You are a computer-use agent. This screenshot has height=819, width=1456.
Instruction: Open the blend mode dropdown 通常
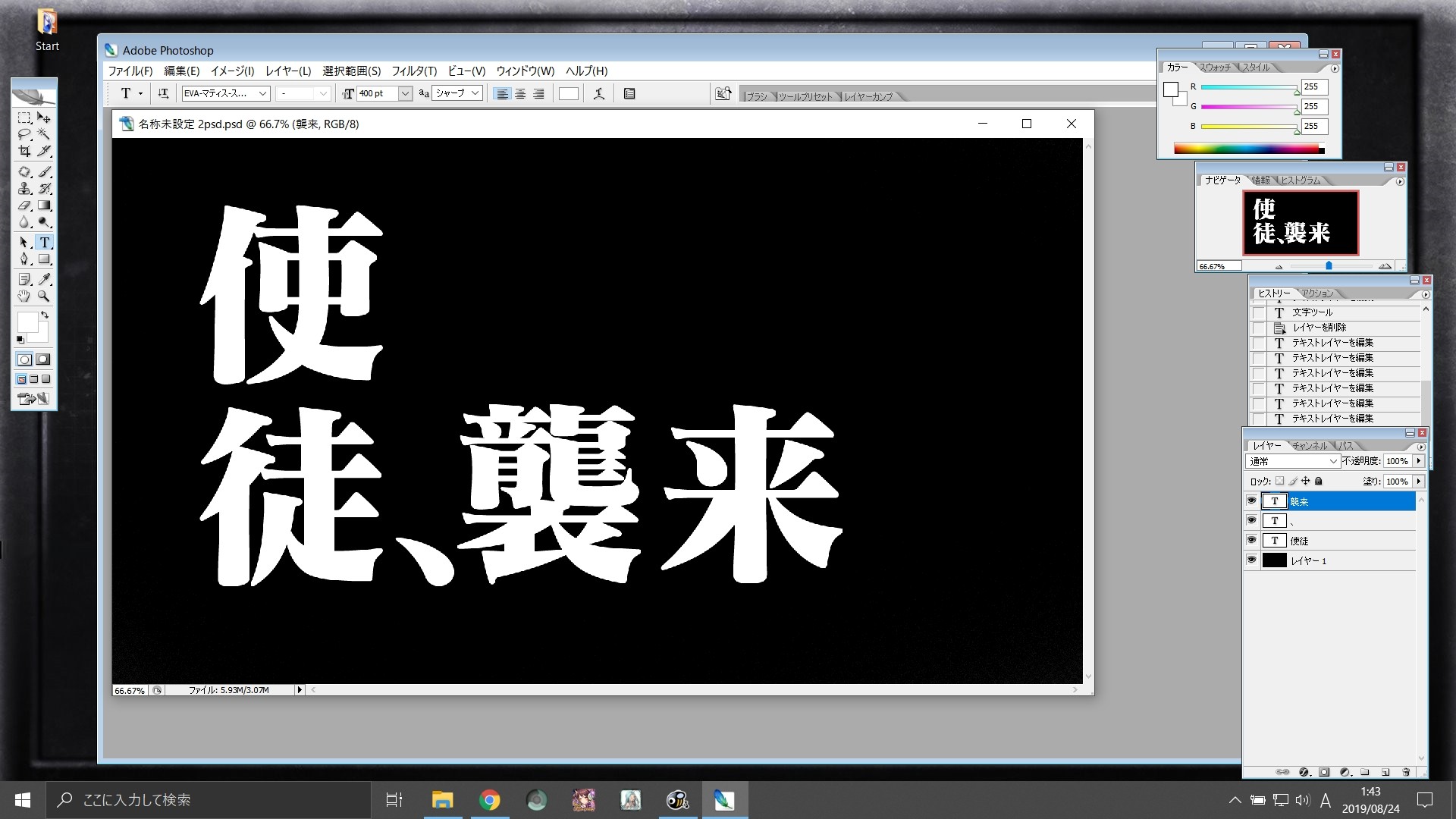pyautogui.click(x=1292, y=461)
